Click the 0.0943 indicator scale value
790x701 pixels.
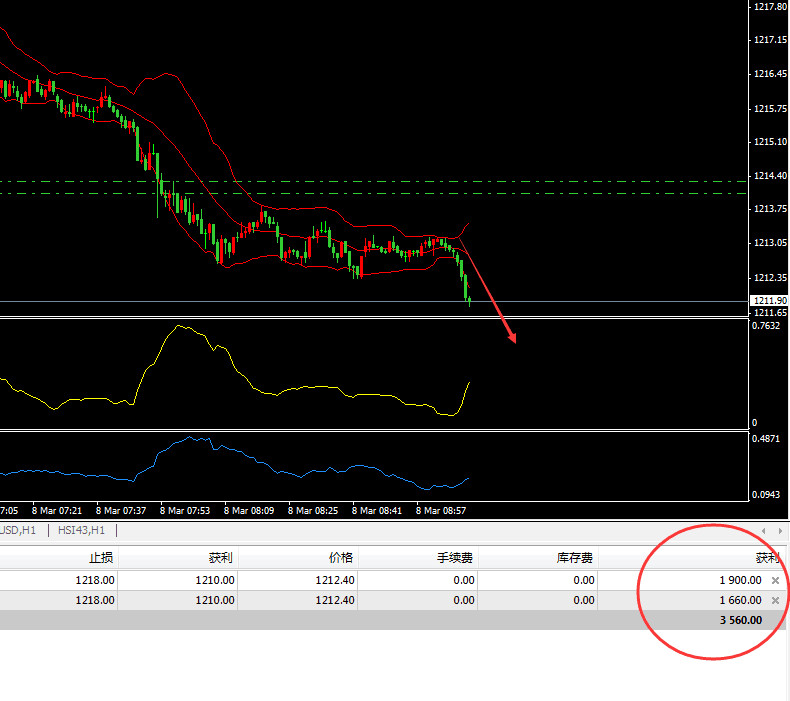click(x=766, y=495)
